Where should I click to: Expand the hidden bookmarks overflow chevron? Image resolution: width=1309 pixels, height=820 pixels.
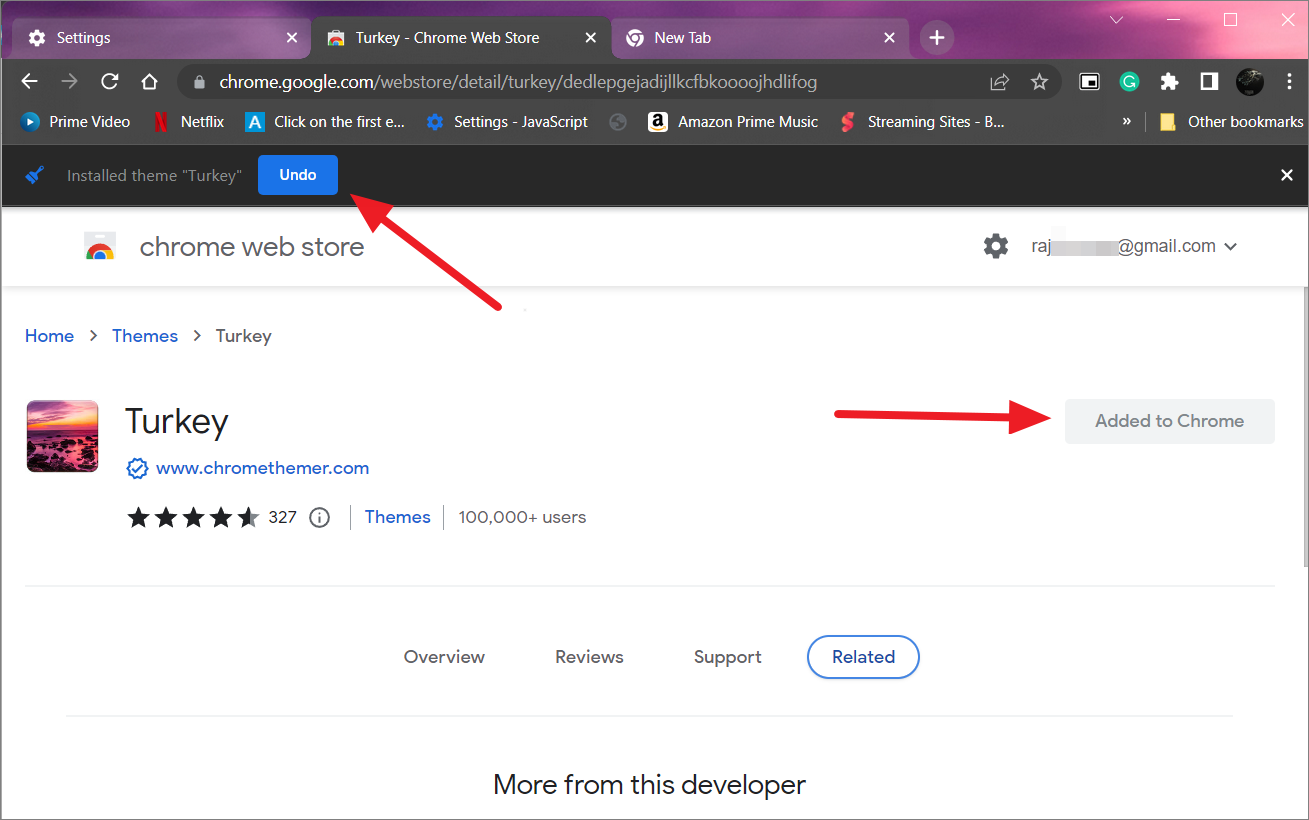pos(1126,121)
